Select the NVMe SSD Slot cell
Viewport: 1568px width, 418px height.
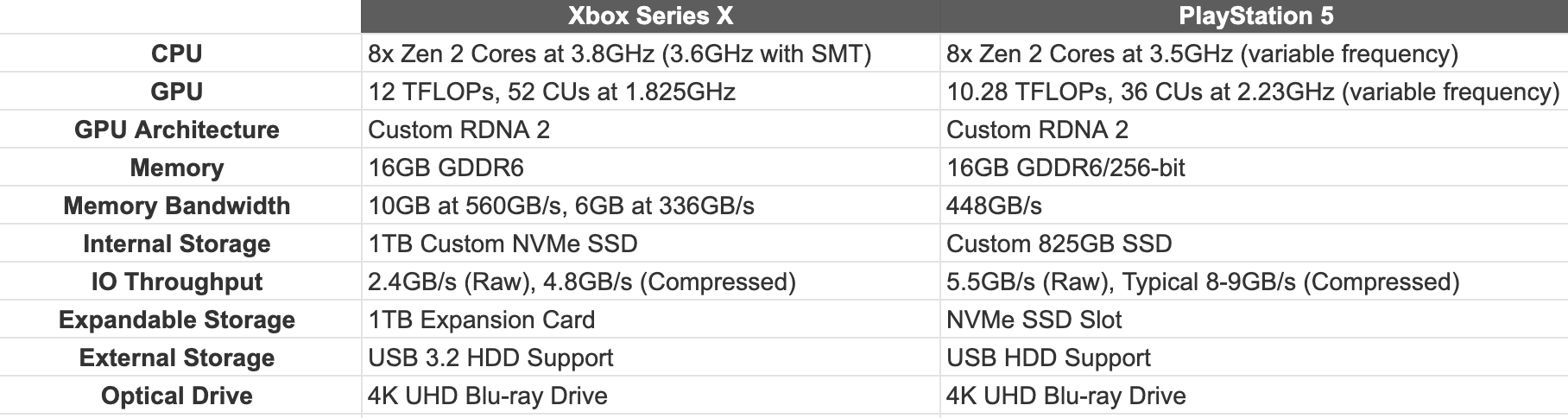1034,320
